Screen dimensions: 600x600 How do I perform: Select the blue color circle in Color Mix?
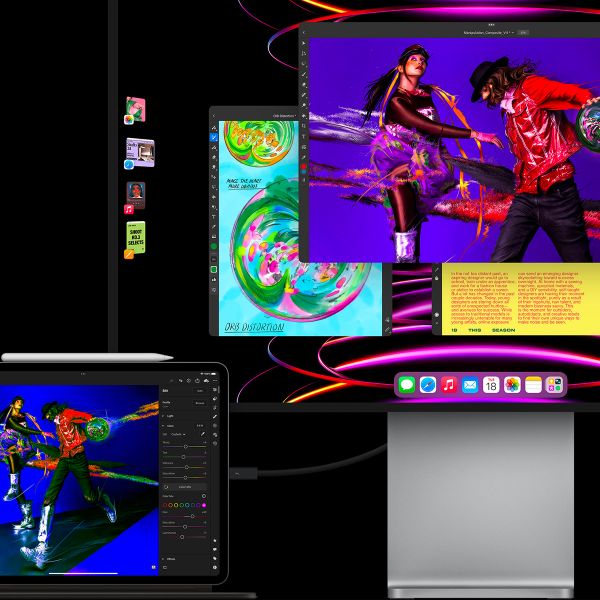coord(192,505)
